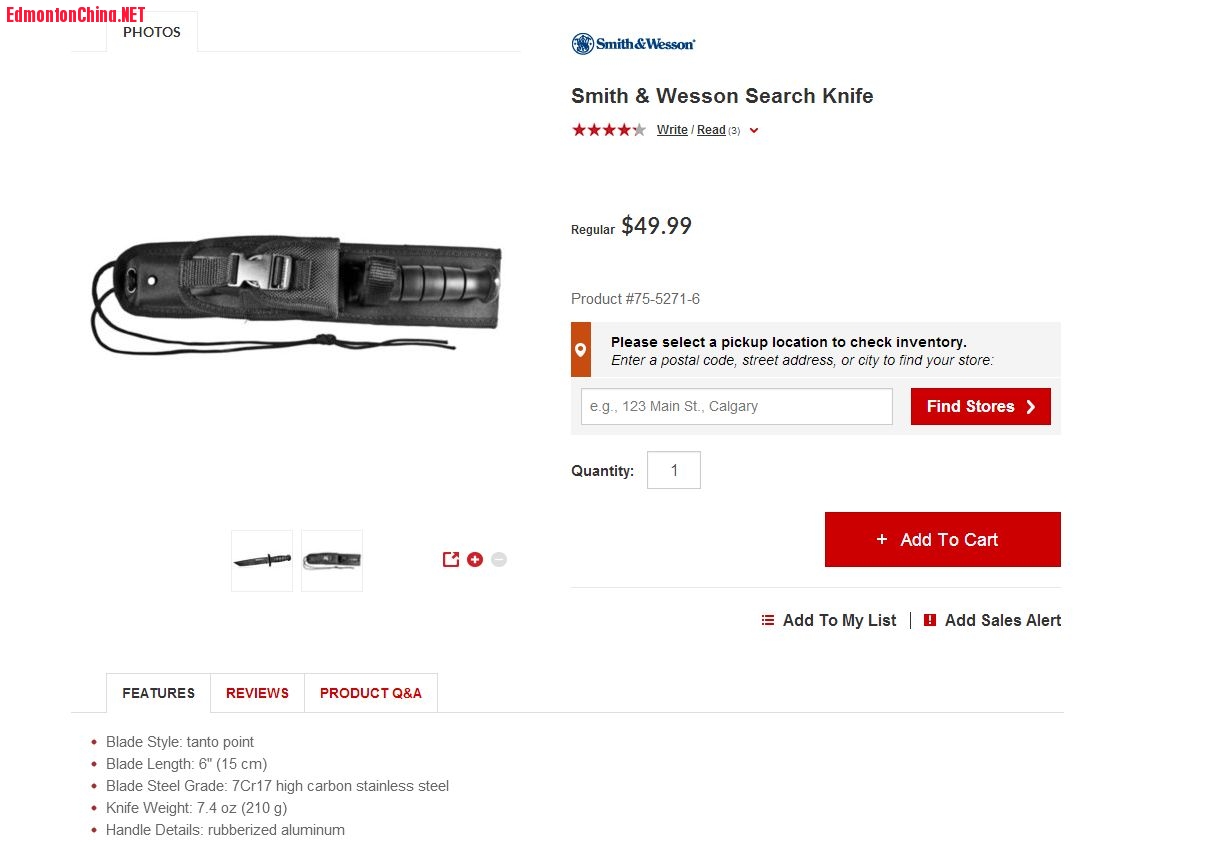Select the Features tab
This screenshot has height=845, width=1221.
pos(158,693)
